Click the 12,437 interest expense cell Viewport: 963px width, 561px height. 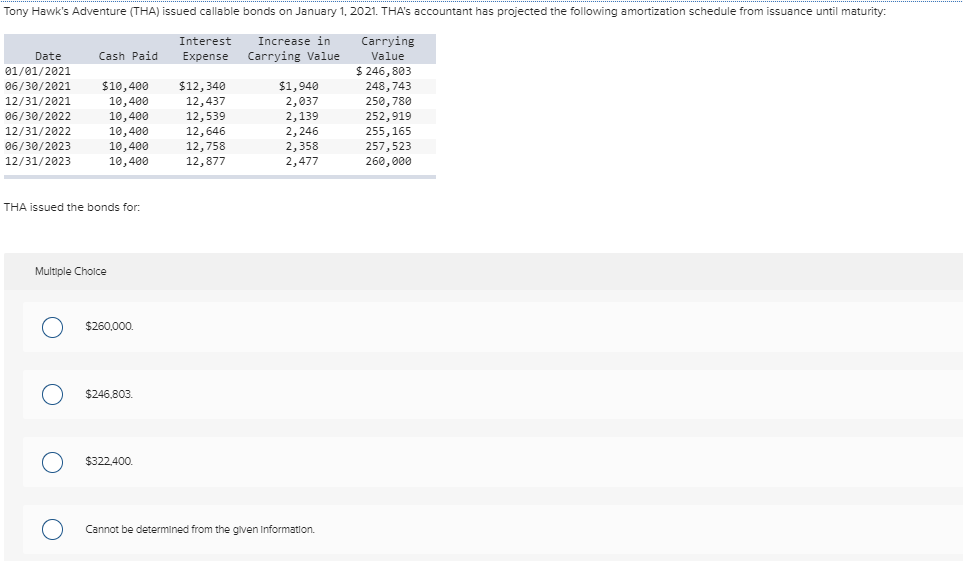click(x=206, y=101)
